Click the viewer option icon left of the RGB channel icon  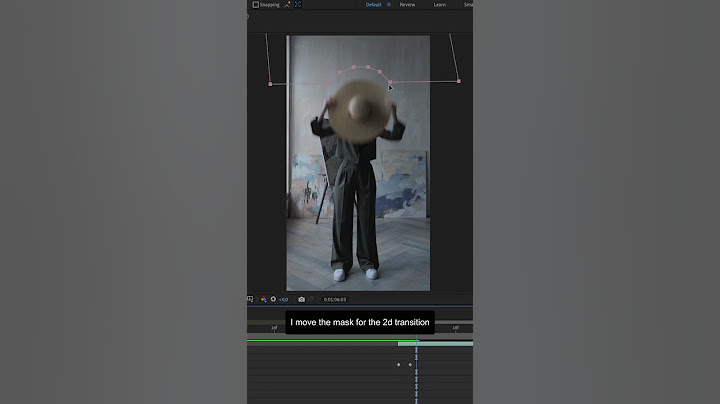coord(250,299)
